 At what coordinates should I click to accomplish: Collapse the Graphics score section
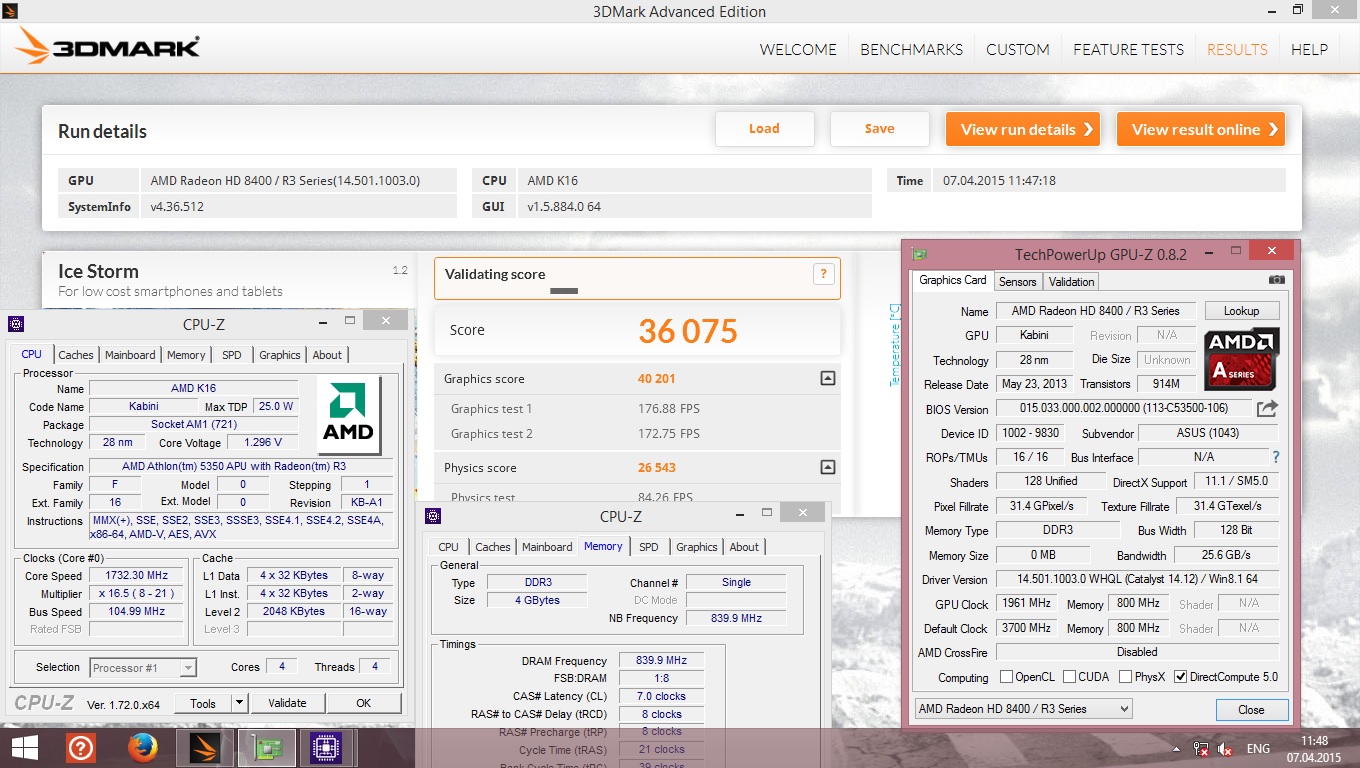click(x=827, y=379)
